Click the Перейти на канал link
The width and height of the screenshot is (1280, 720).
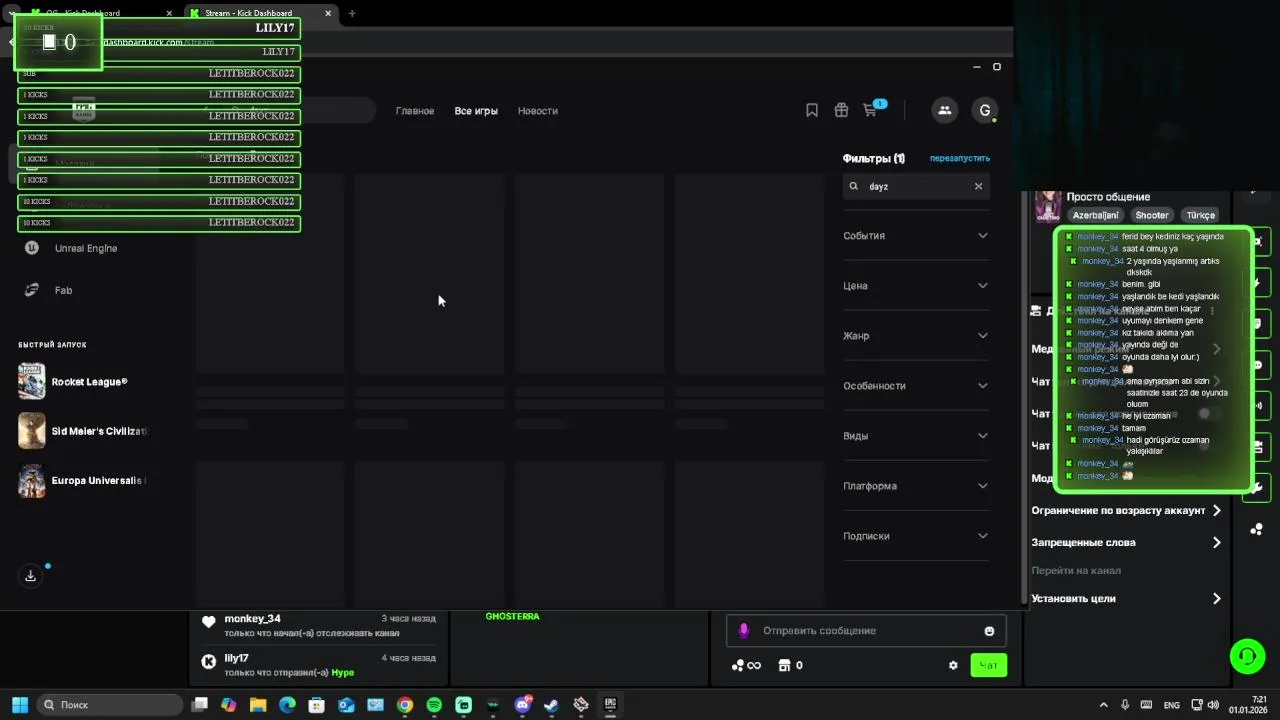1076,571
